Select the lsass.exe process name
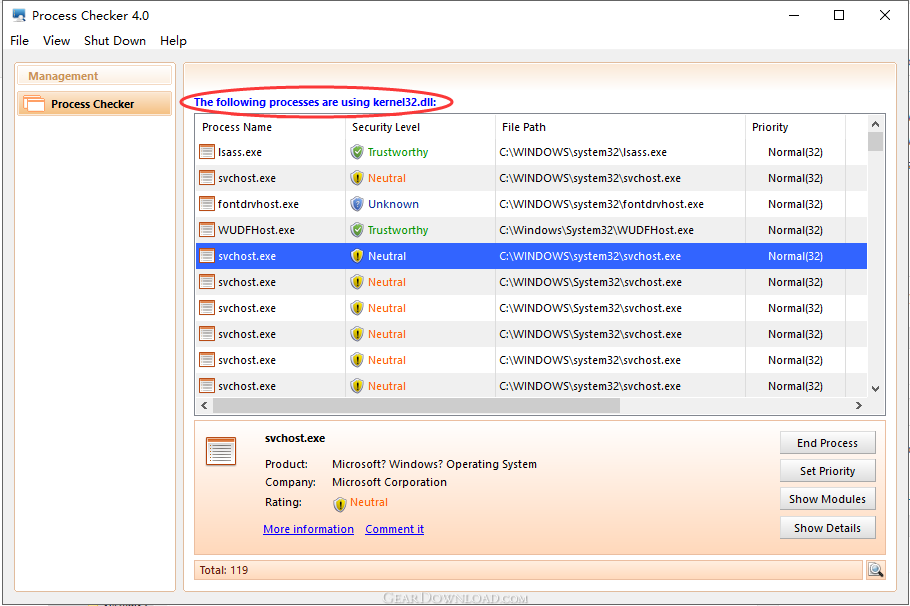Screen dimensions: 910x606 tap(240, 152)
